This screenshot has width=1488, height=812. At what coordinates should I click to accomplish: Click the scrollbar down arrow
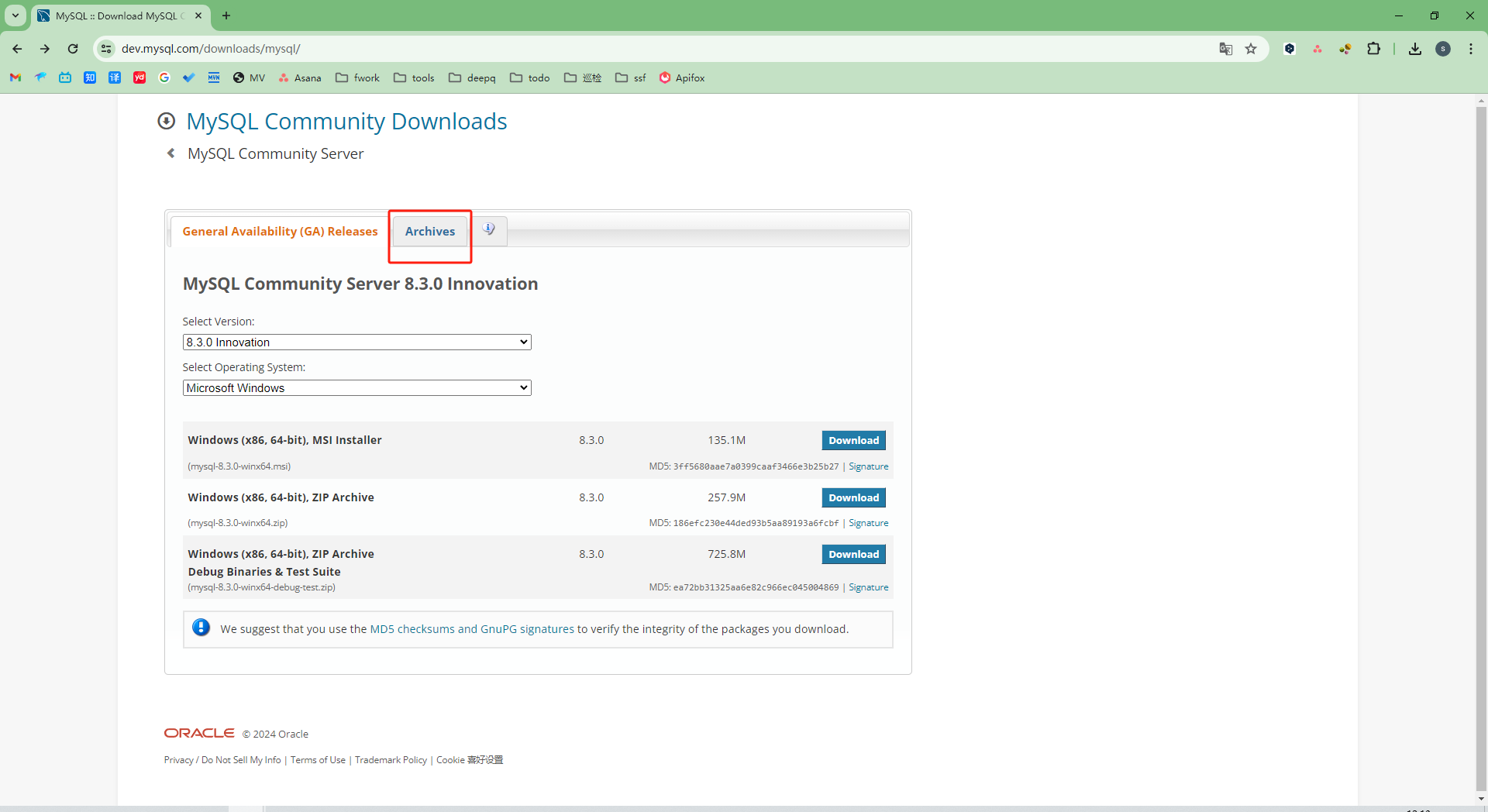click(1481, 799)
